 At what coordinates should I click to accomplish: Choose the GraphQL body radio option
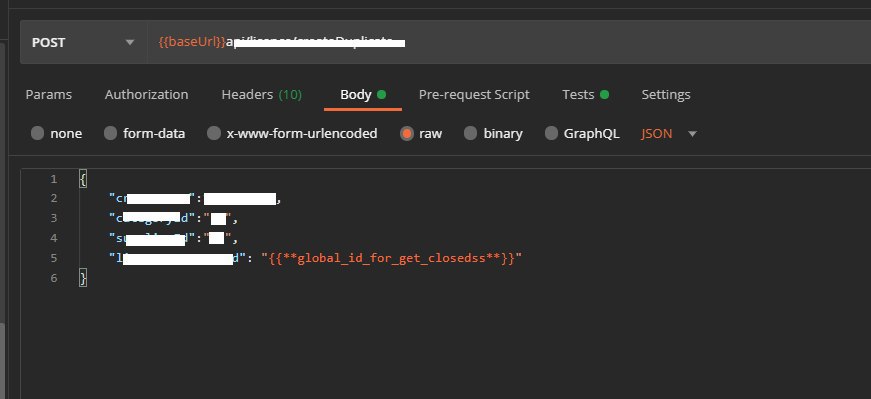[551, 133]
